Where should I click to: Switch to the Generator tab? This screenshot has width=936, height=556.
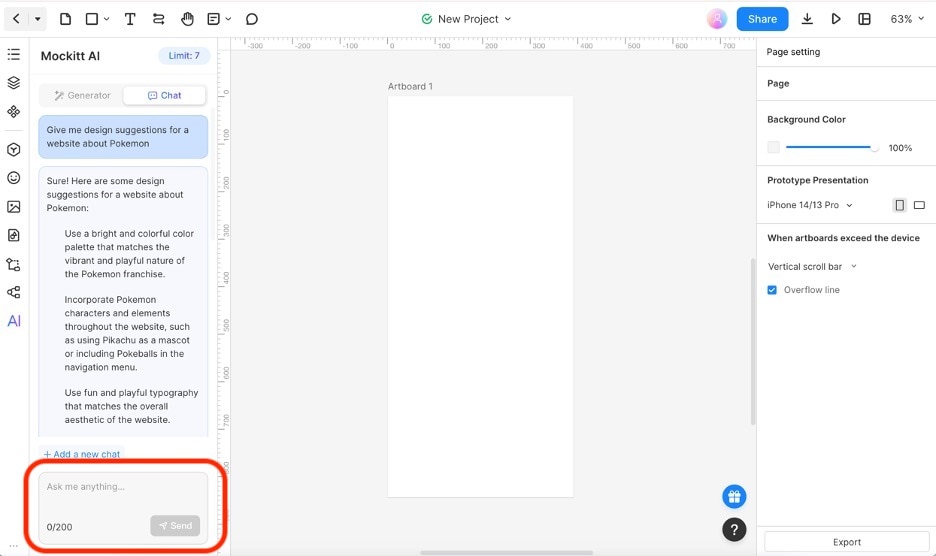(x=82, y=96)
